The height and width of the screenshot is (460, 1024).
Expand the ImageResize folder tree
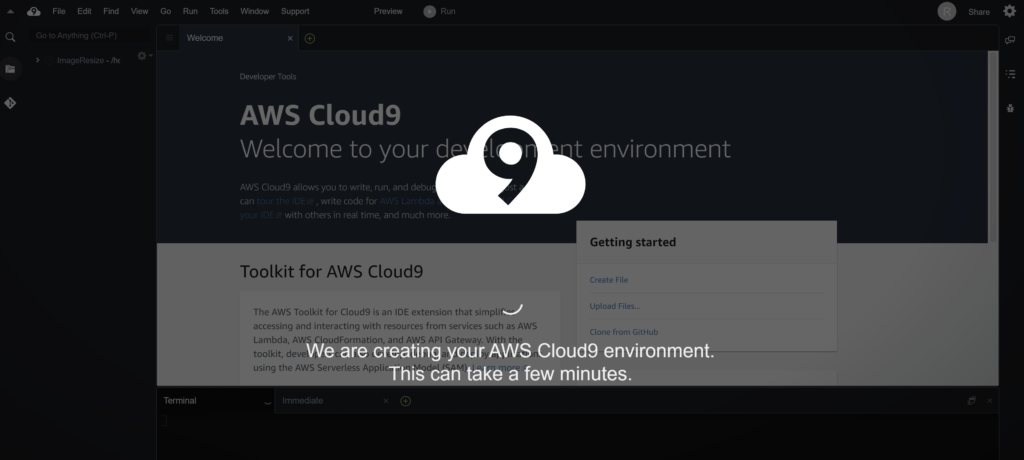(38, 60)
